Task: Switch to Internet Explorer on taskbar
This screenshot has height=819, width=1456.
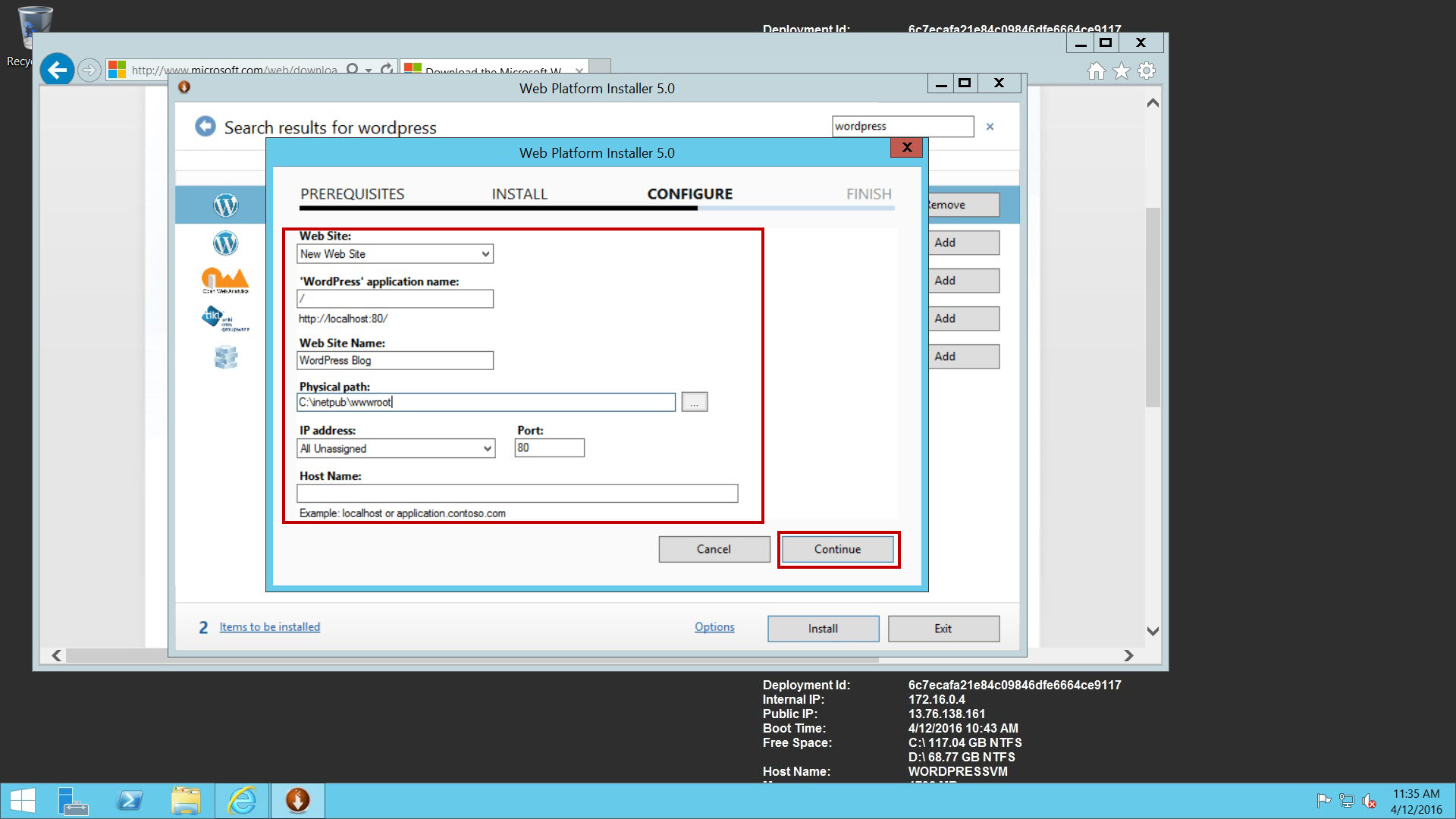Action: 242,801
